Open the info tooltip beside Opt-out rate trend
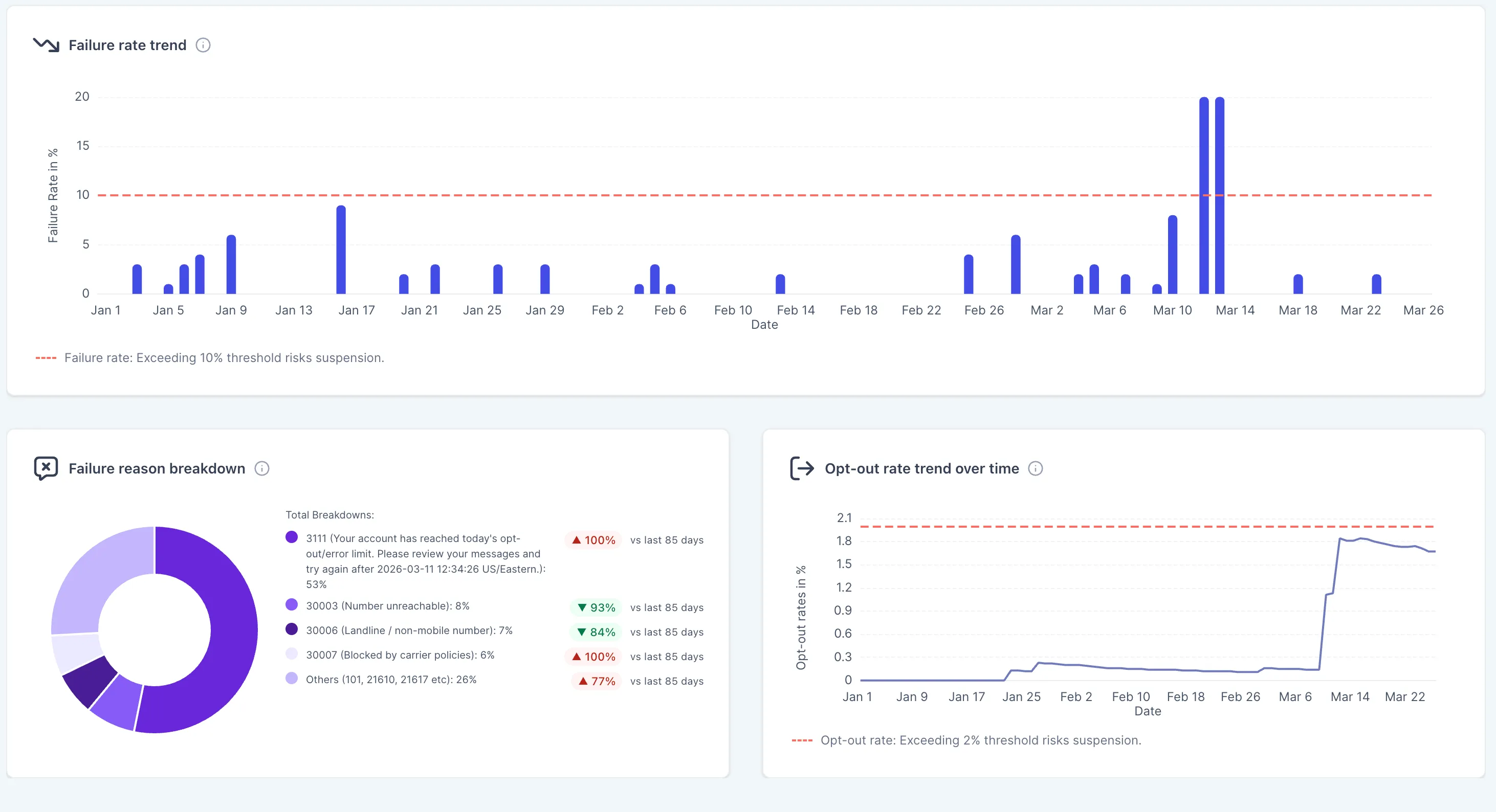This screenshot has height=812, width=1496. [x=1036, y=469]
